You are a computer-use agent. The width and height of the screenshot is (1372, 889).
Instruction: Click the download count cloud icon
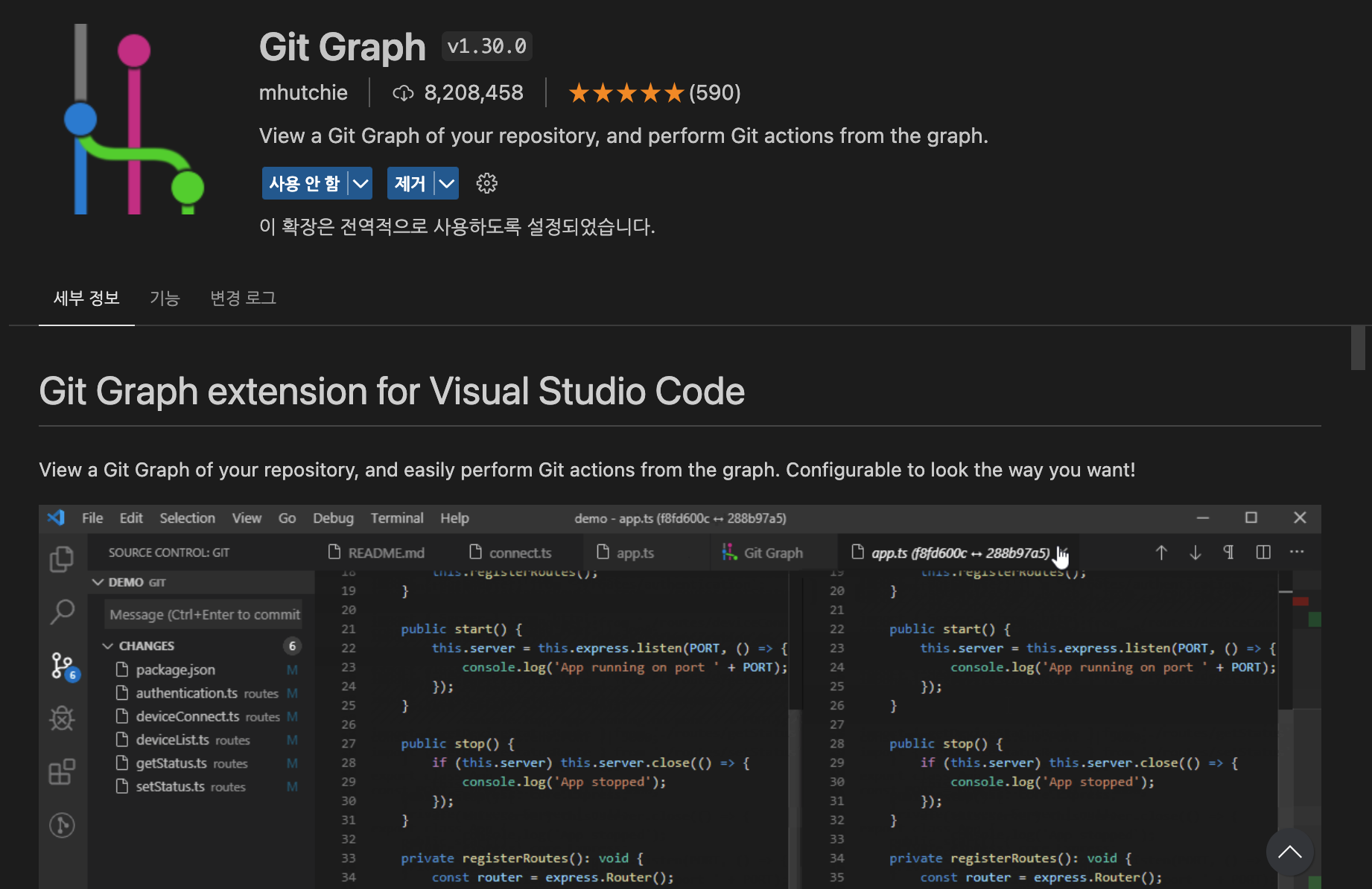(x=403, y=93)
